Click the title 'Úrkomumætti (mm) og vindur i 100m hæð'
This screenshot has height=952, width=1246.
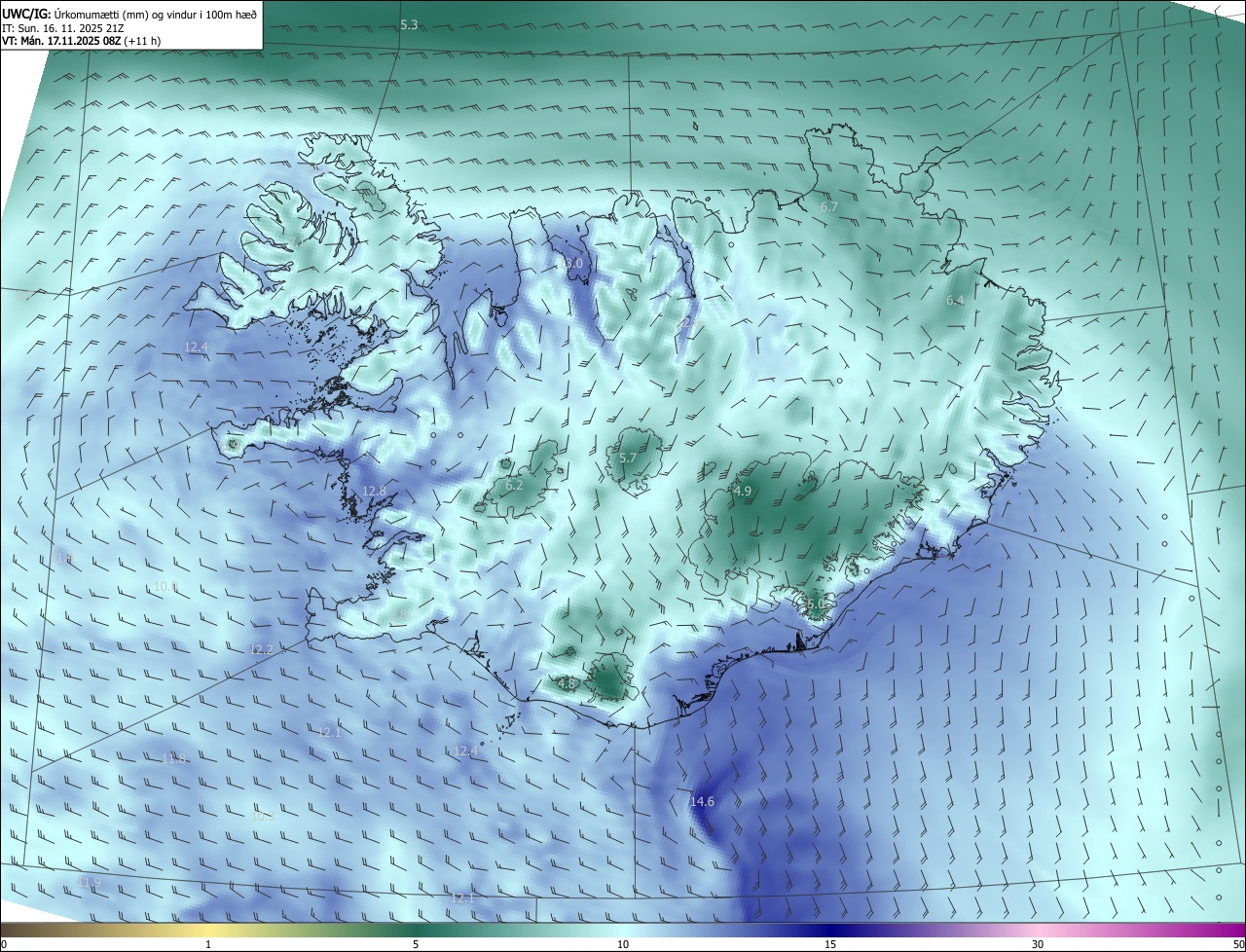(155, 14)
